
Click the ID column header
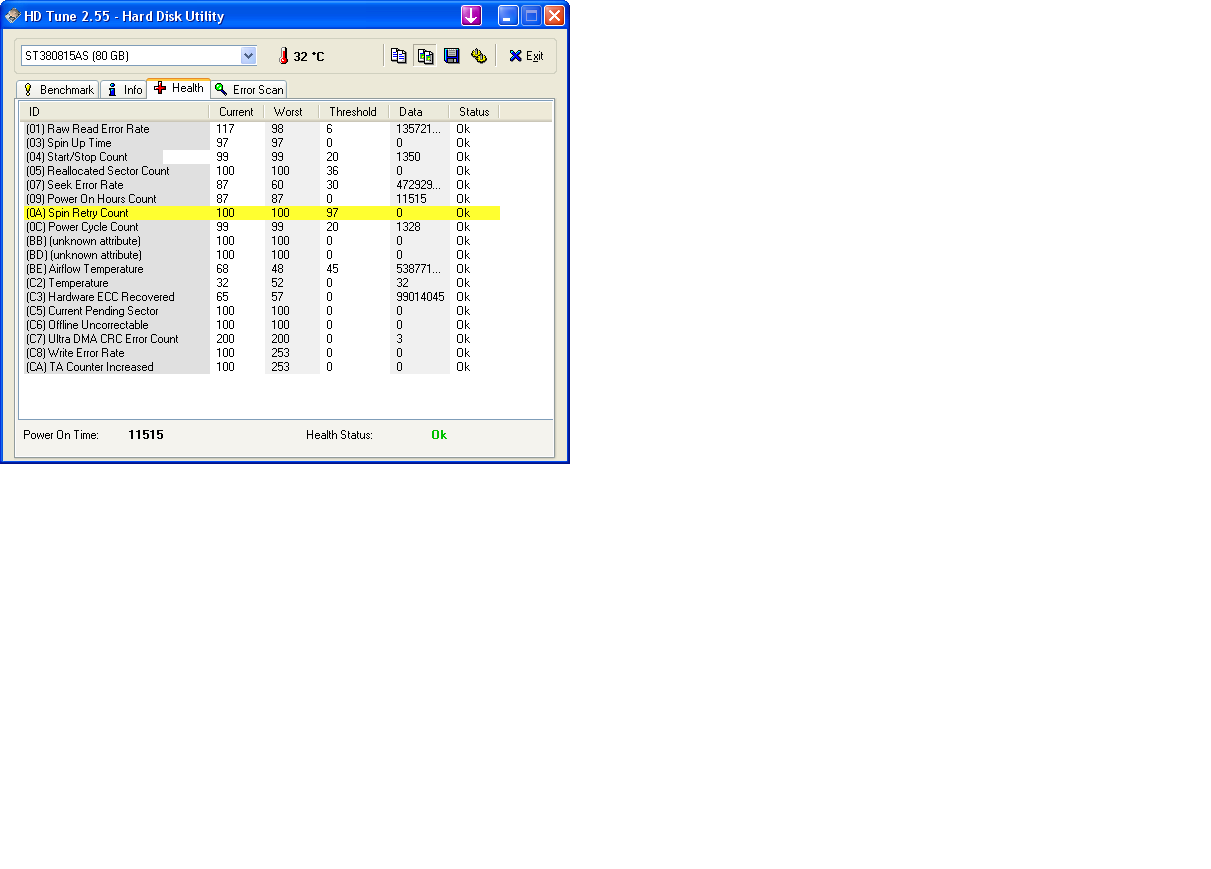(x=114, y=112)
